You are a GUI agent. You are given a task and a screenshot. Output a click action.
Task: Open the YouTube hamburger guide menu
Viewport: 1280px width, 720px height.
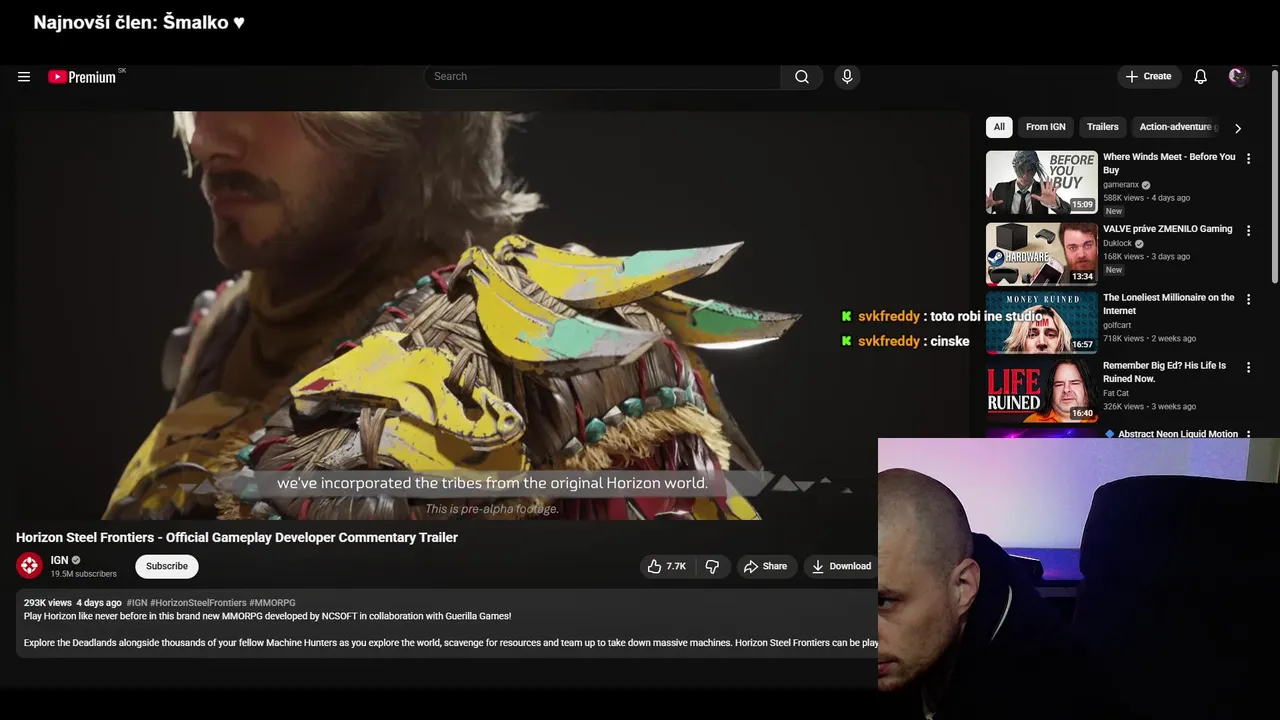point(24,77)
